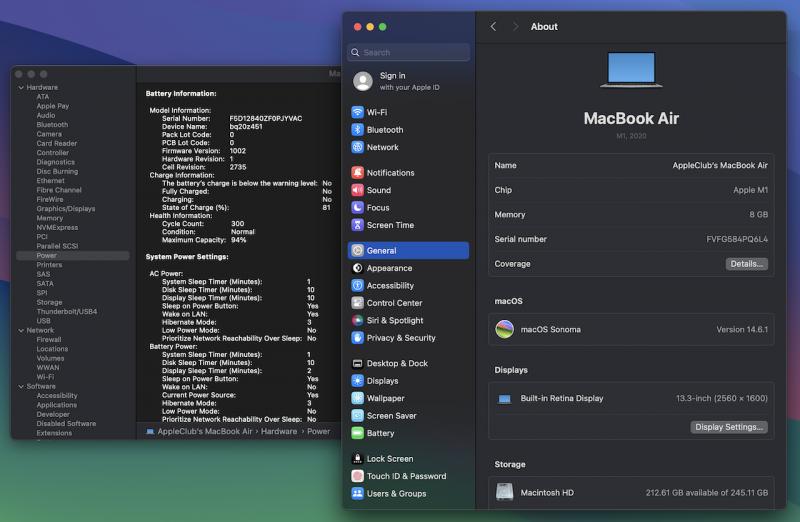
Task: Select Memory in System Information sidebar
Action: 49,218
